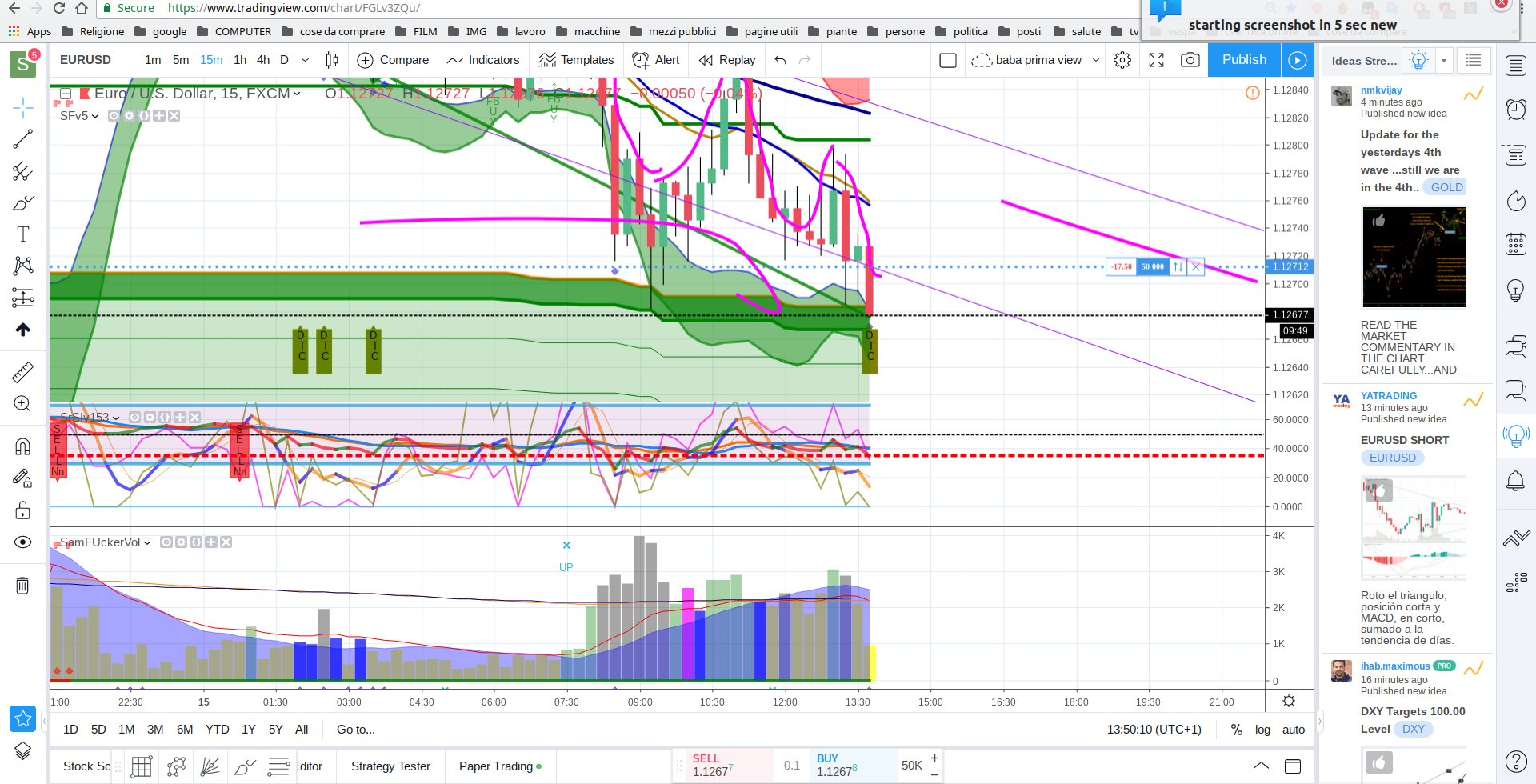The height and width of the screenshot is (784, 1536).
Task: Remove all drawings with trash icon
Action: (22, 586)
